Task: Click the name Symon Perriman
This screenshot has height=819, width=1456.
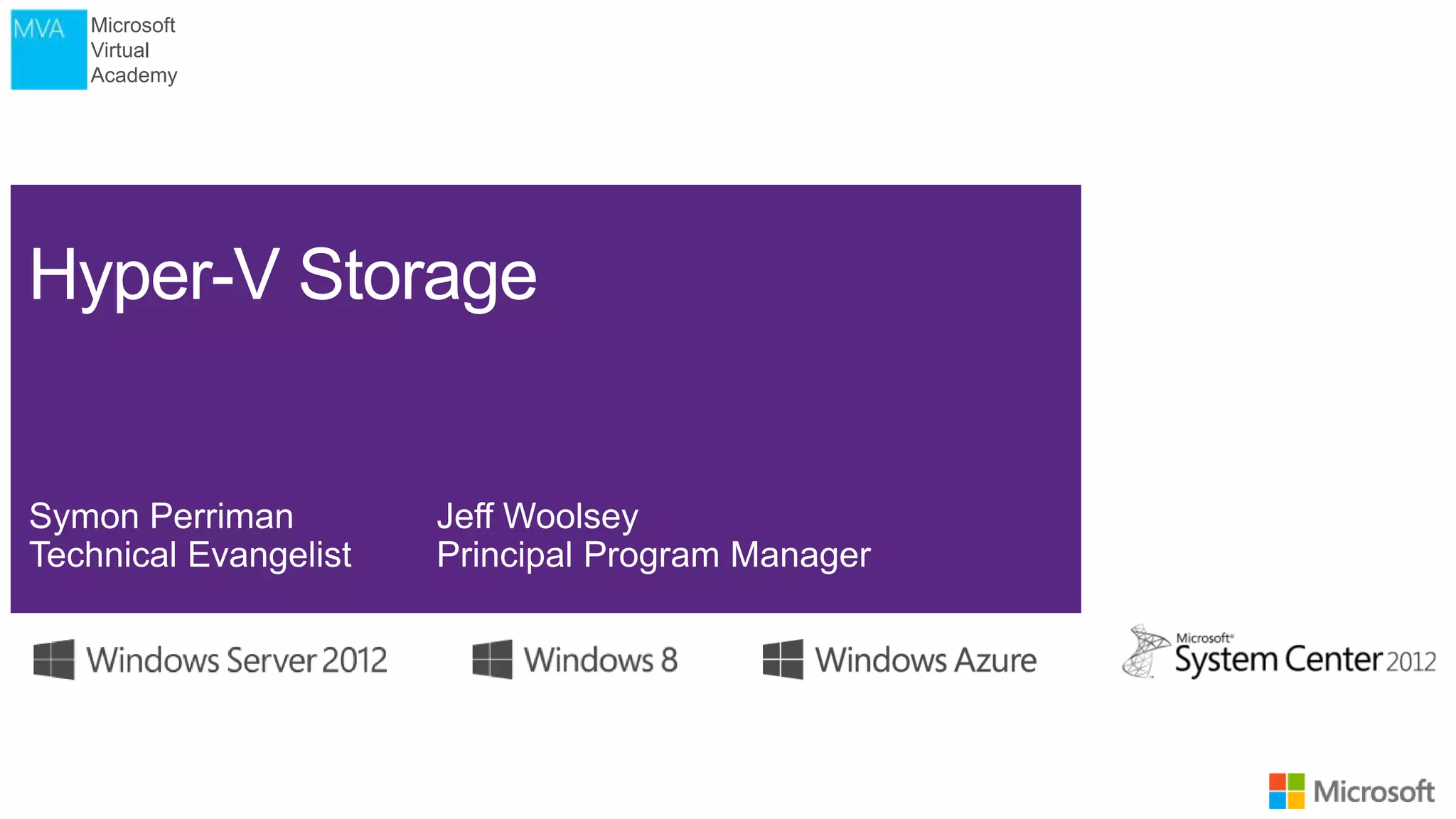Action: coord(161,516)
